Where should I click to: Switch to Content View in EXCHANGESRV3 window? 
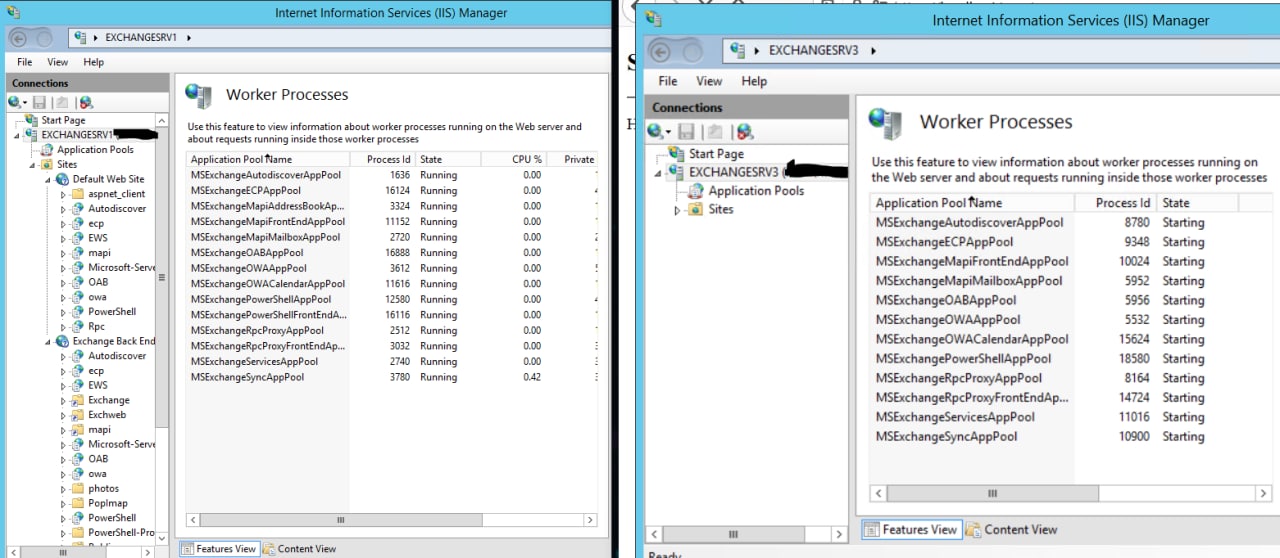tap(1012, 530)
